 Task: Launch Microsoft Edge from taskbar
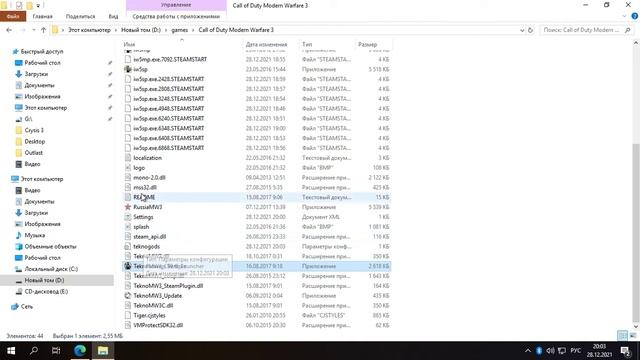[x=80, y=351]
